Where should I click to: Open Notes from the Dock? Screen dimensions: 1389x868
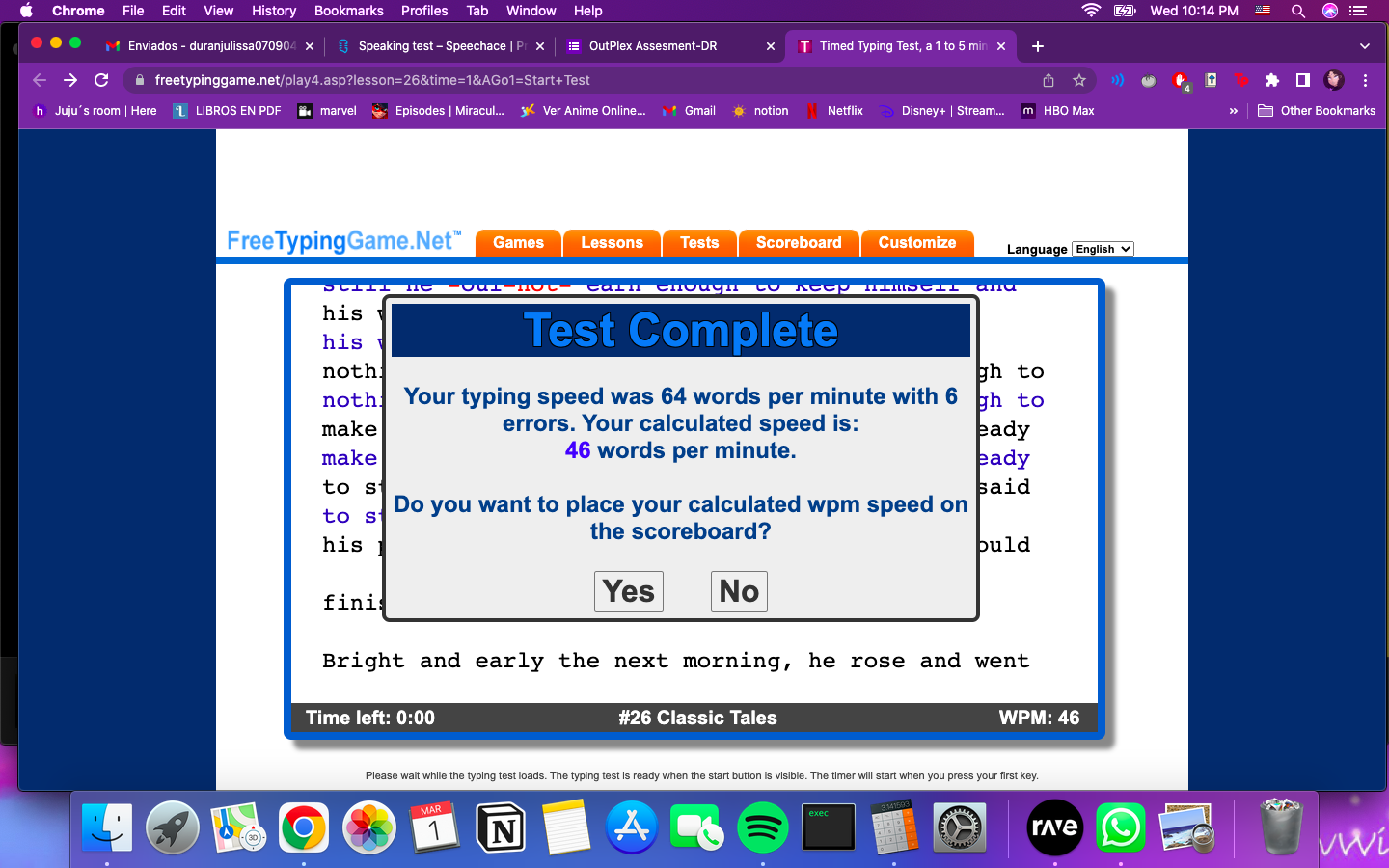[566, 827]
